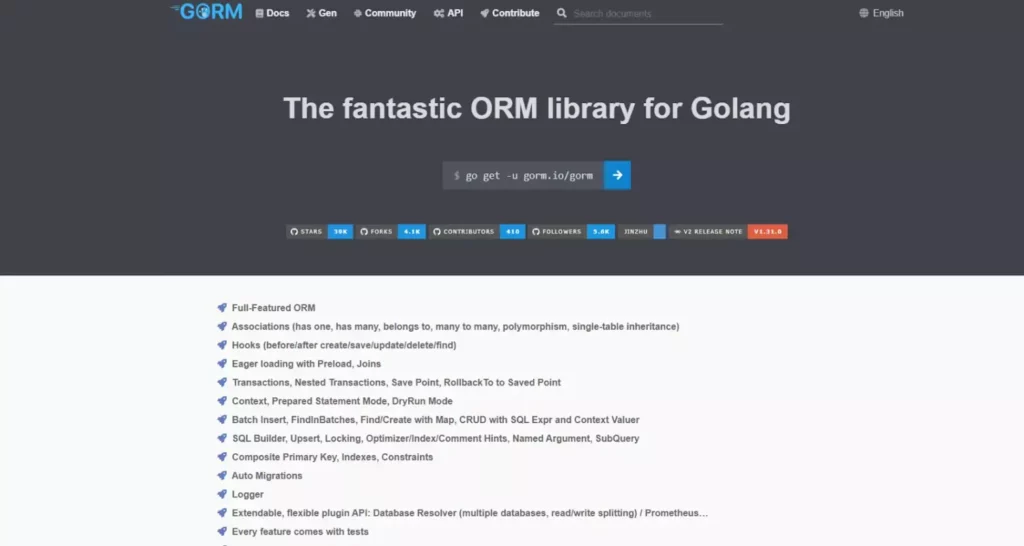The image size is (1024, 546).
Task: Click the rocket bullet beside Full-Featured ORM
Action: [222, 308]
